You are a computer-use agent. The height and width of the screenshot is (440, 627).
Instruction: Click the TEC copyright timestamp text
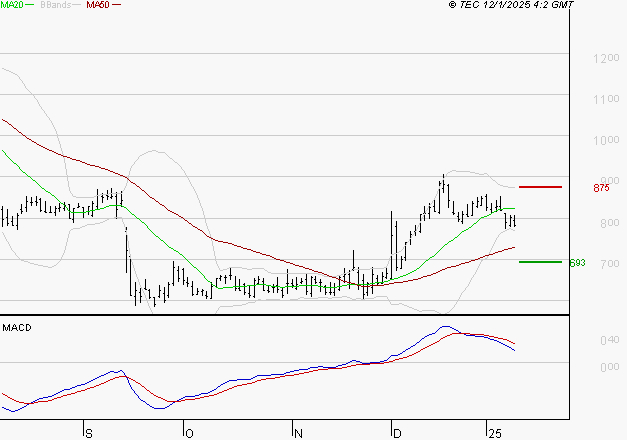coord(511,5)
